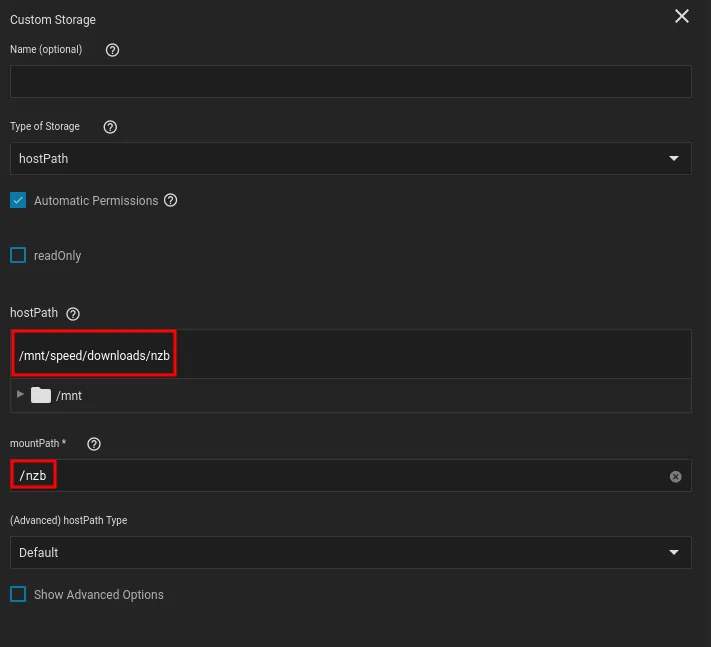
Task: Enable the readOnly checkbox
Action: click(x=18, y=255)
